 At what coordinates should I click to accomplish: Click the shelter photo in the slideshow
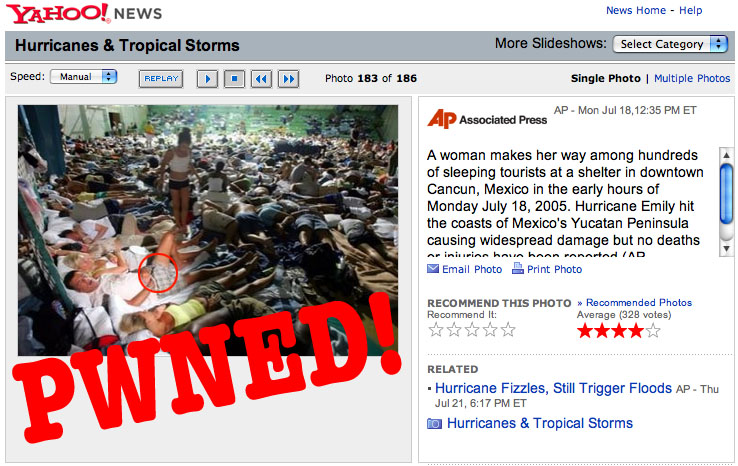[x=208, y=230]
